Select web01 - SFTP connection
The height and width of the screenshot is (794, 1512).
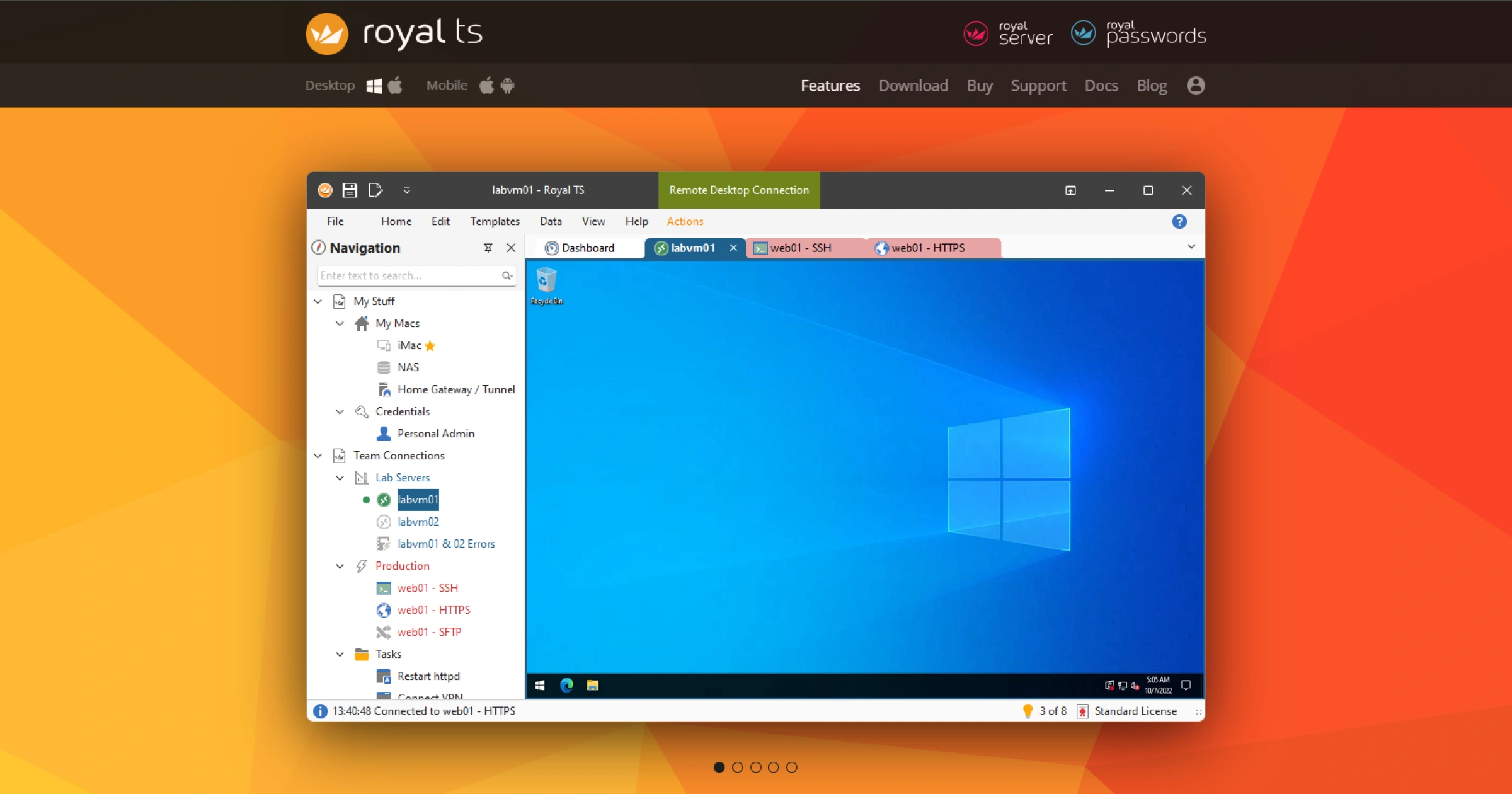[429, 632]
